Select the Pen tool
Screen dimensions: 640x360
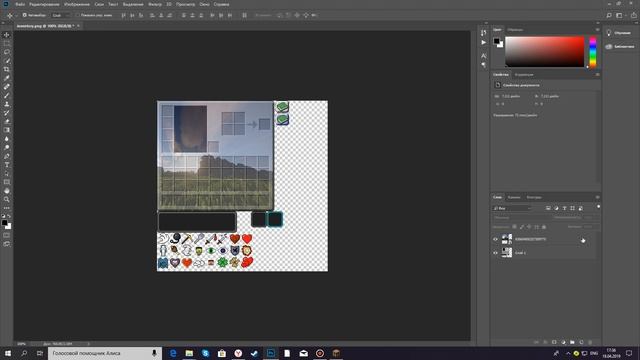tap(7, 156)
